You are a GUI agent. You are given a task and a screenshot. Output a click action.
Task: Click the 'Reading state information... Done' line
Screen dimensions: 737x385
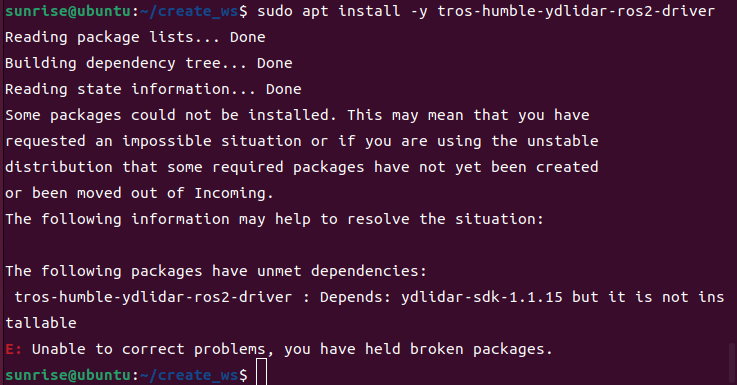click(153, 89)
